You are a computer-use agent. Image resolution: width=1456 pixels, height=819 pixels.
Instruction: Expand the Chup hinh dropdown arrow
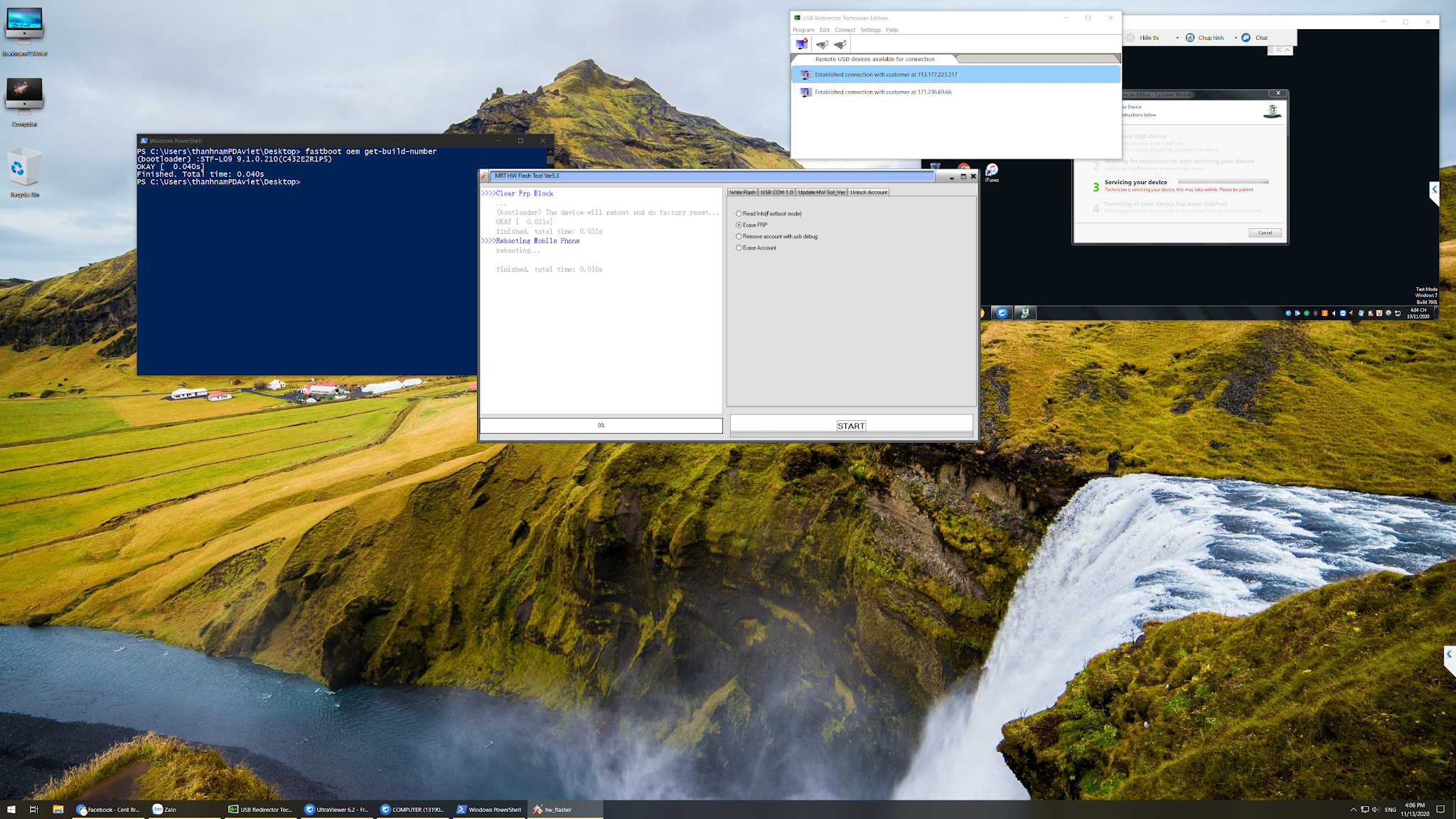pos(1236,38)
